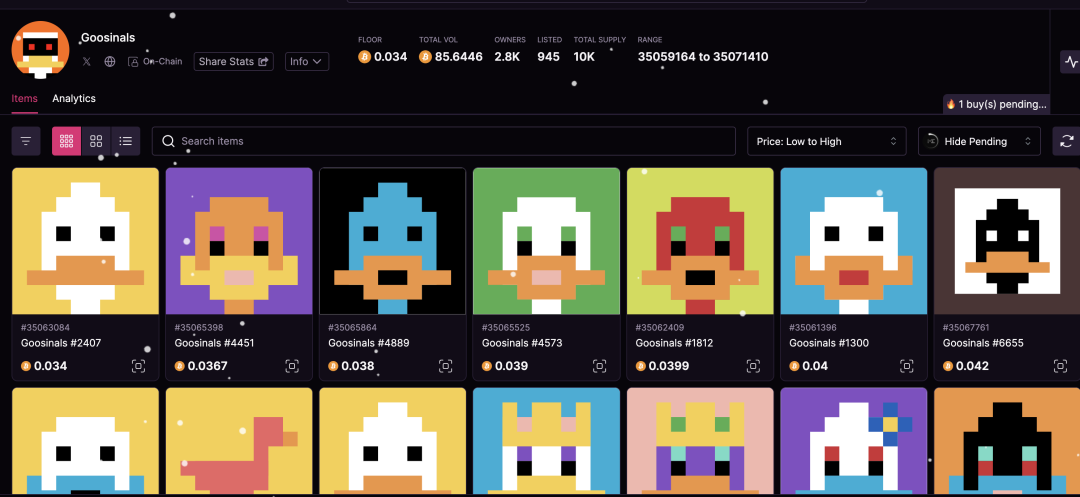
Task: Open the filter panel icon
Action: pos(26,141)
